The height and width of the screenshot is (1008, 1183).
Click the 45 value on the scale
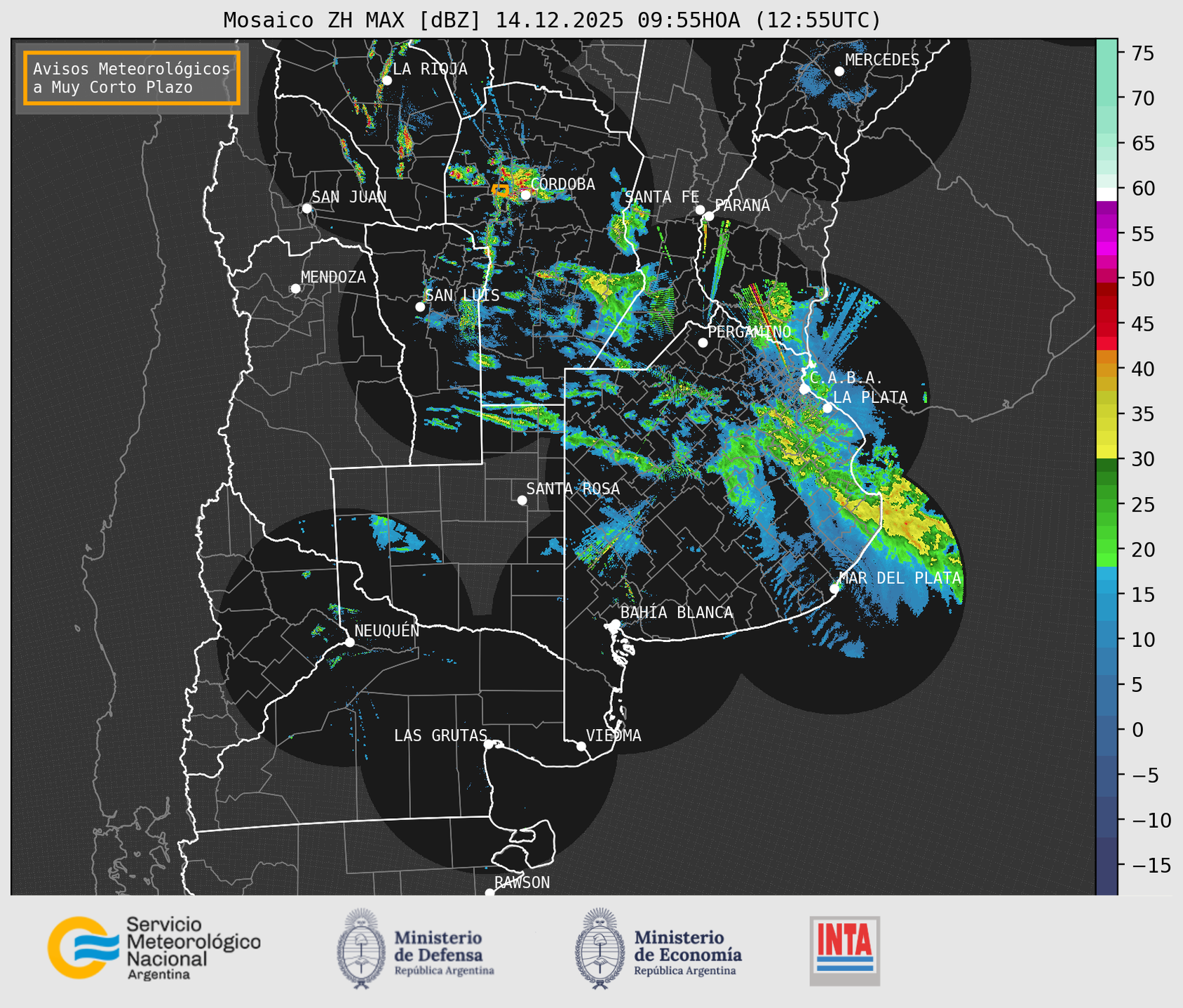(1142, 324)
